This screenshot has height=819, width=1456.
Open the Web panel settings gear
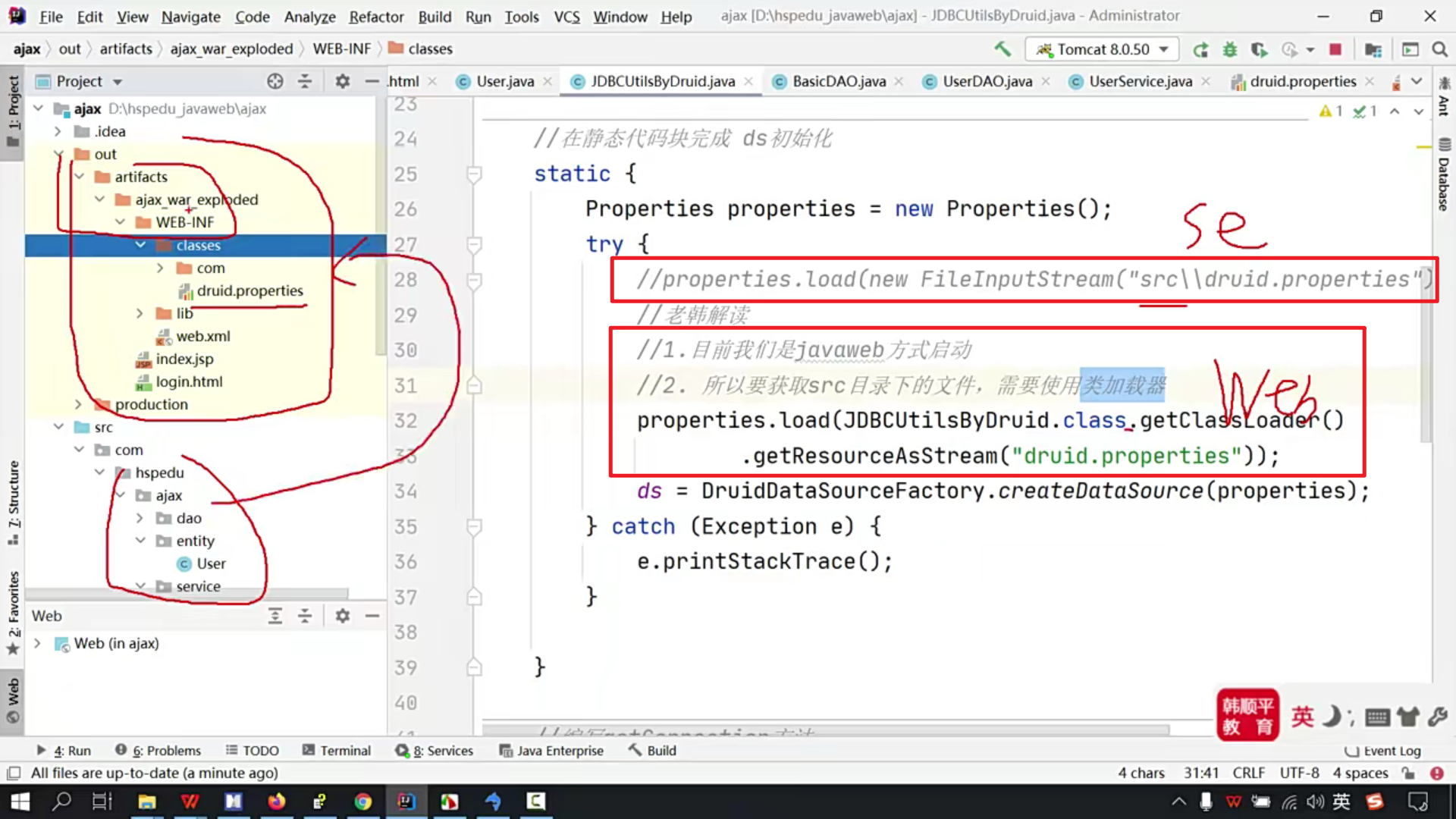(343, 616)
